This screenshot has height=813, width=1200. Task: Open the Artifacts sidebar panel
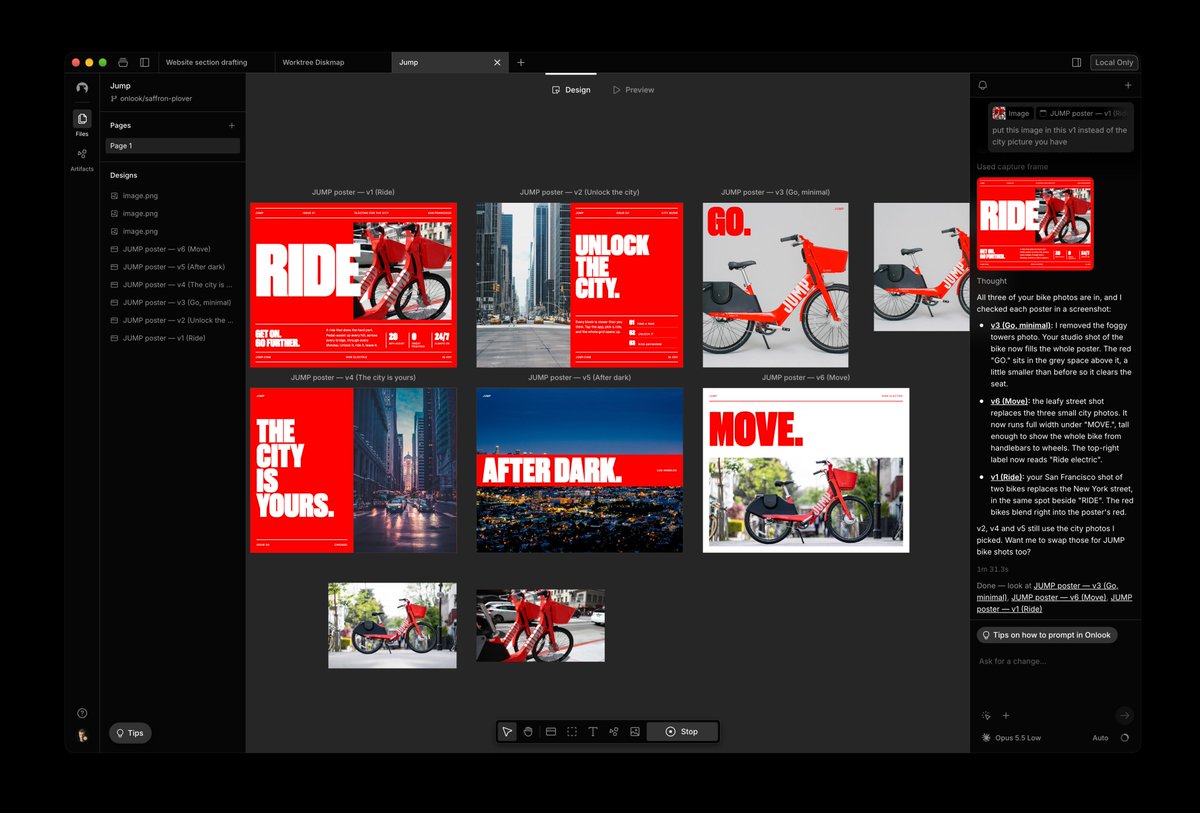point(82,159)
